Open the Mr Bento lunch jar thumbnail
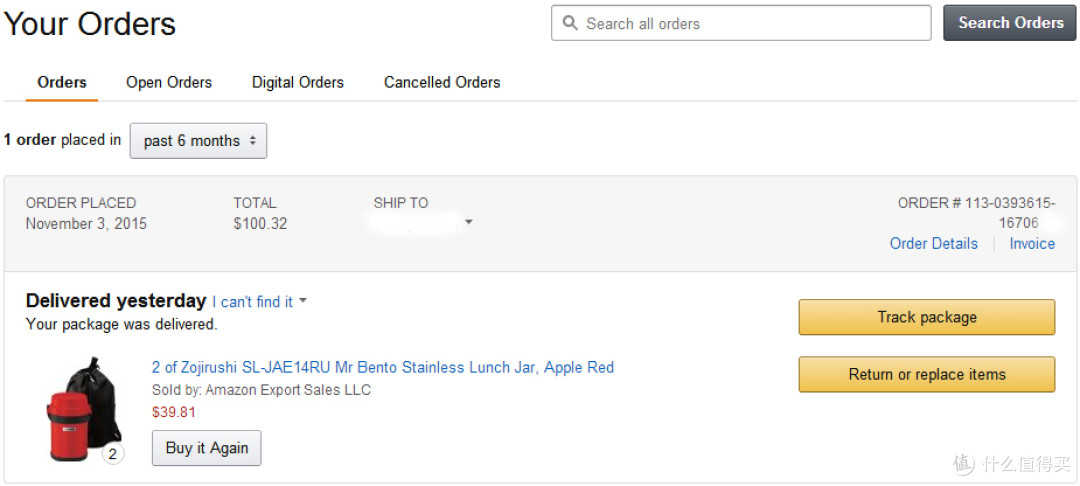This screenshot has width=1080, height=486. pos(83,410)
